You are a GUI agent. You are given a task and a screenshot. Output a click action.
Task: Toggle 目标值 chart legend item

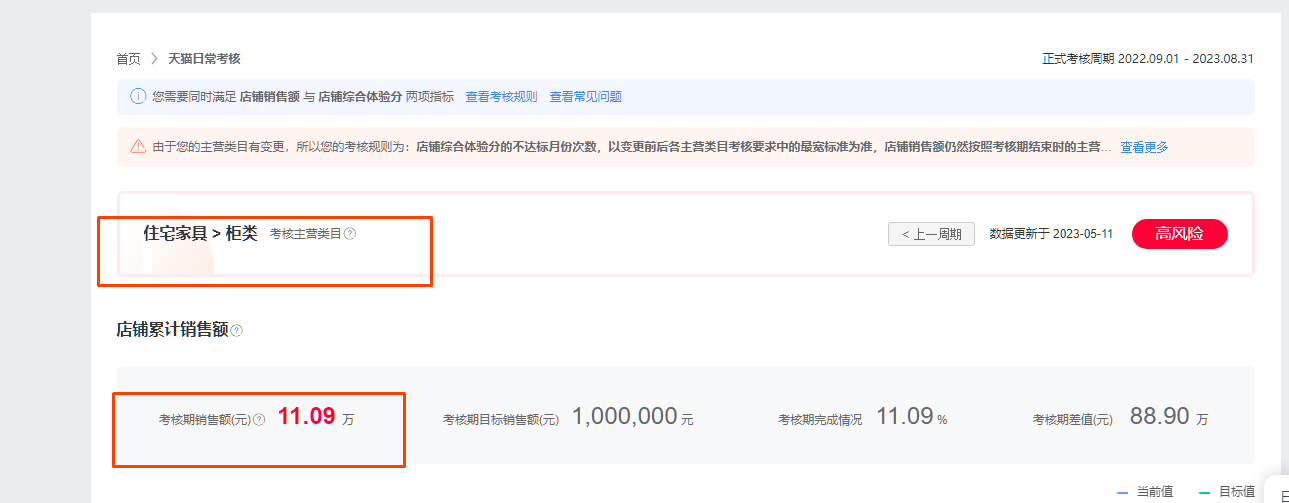1227,492
